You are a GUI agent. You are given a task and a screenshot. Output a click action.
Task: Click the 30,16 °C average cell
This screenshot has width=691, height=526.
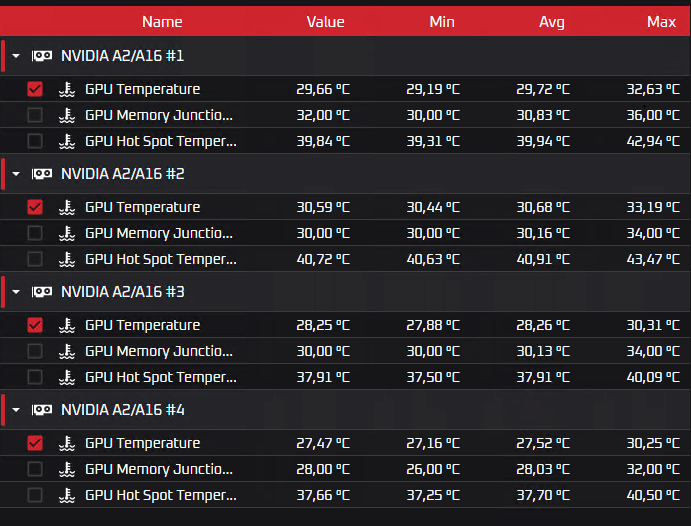pos(543,233)
